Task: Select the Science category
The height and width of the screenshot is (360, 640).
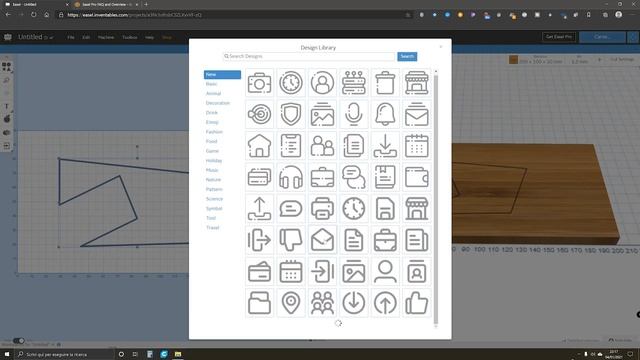Action: [x=215, y=199]
